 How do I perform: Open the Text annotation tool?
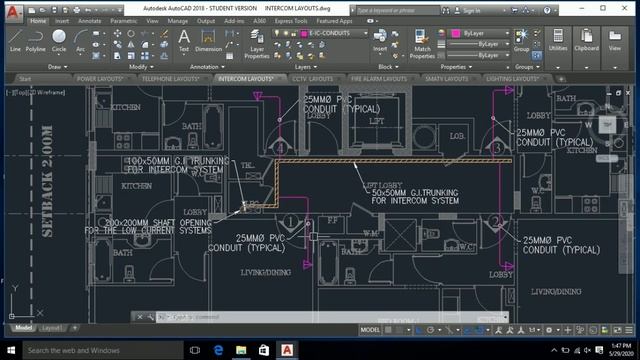[x=184, y=40]
